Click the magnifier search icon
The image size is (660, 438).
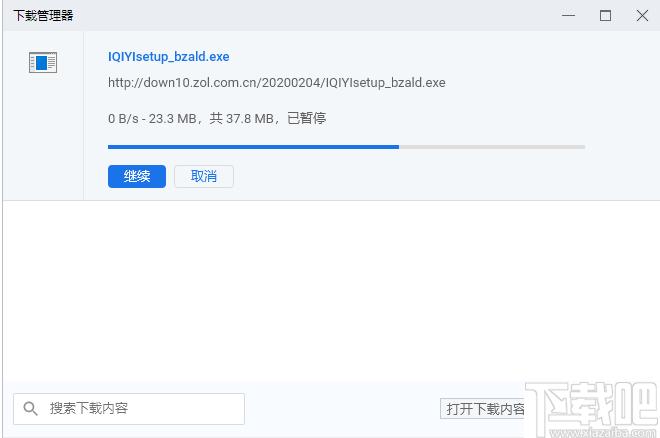click(x=30, y=408)
